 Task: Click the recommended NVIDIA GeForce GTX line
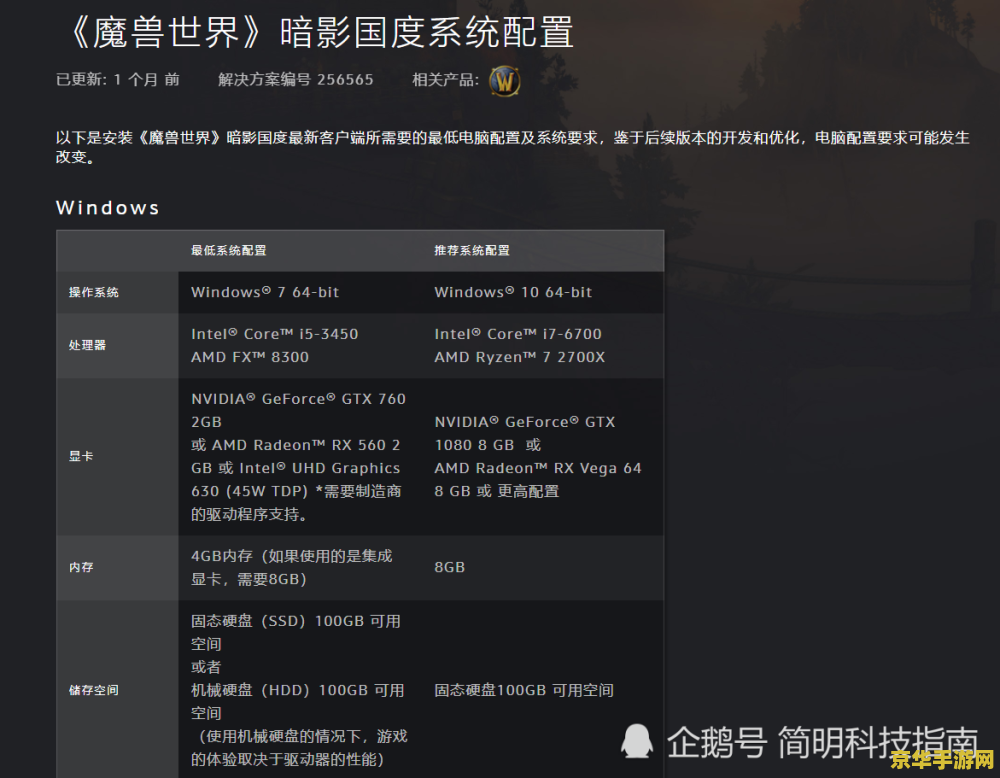[525, 422]
